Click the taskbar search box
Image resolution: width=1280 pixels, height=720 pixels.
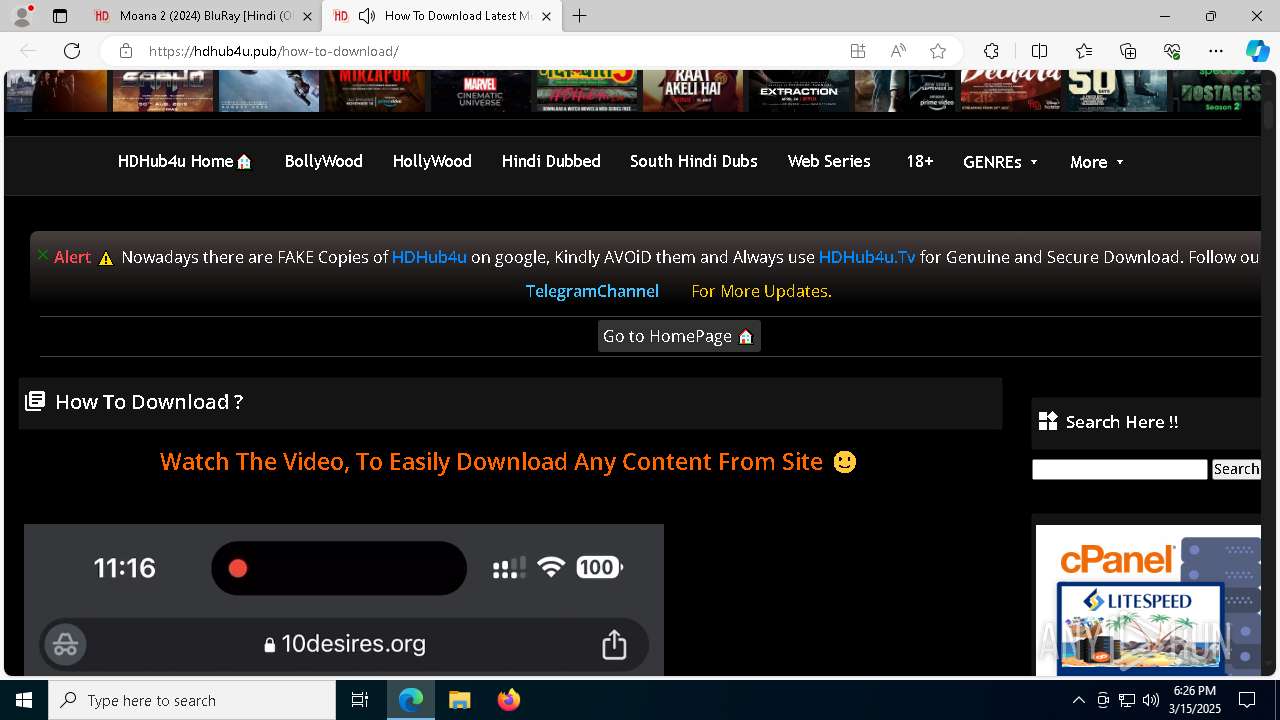[x=192, y=700]
